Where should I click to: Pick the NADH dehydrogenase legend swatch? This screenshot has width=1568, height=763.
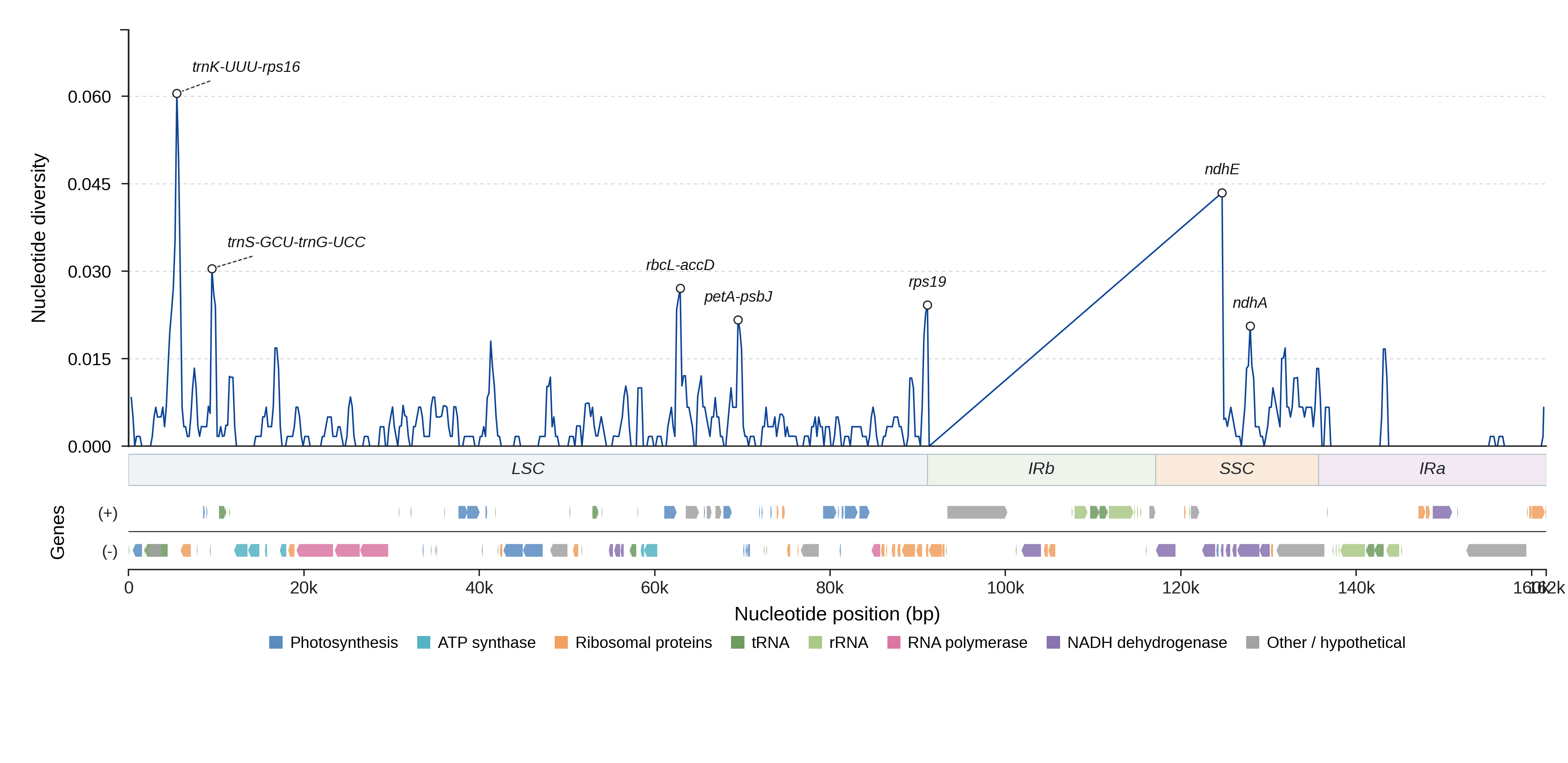(1053, 642)
